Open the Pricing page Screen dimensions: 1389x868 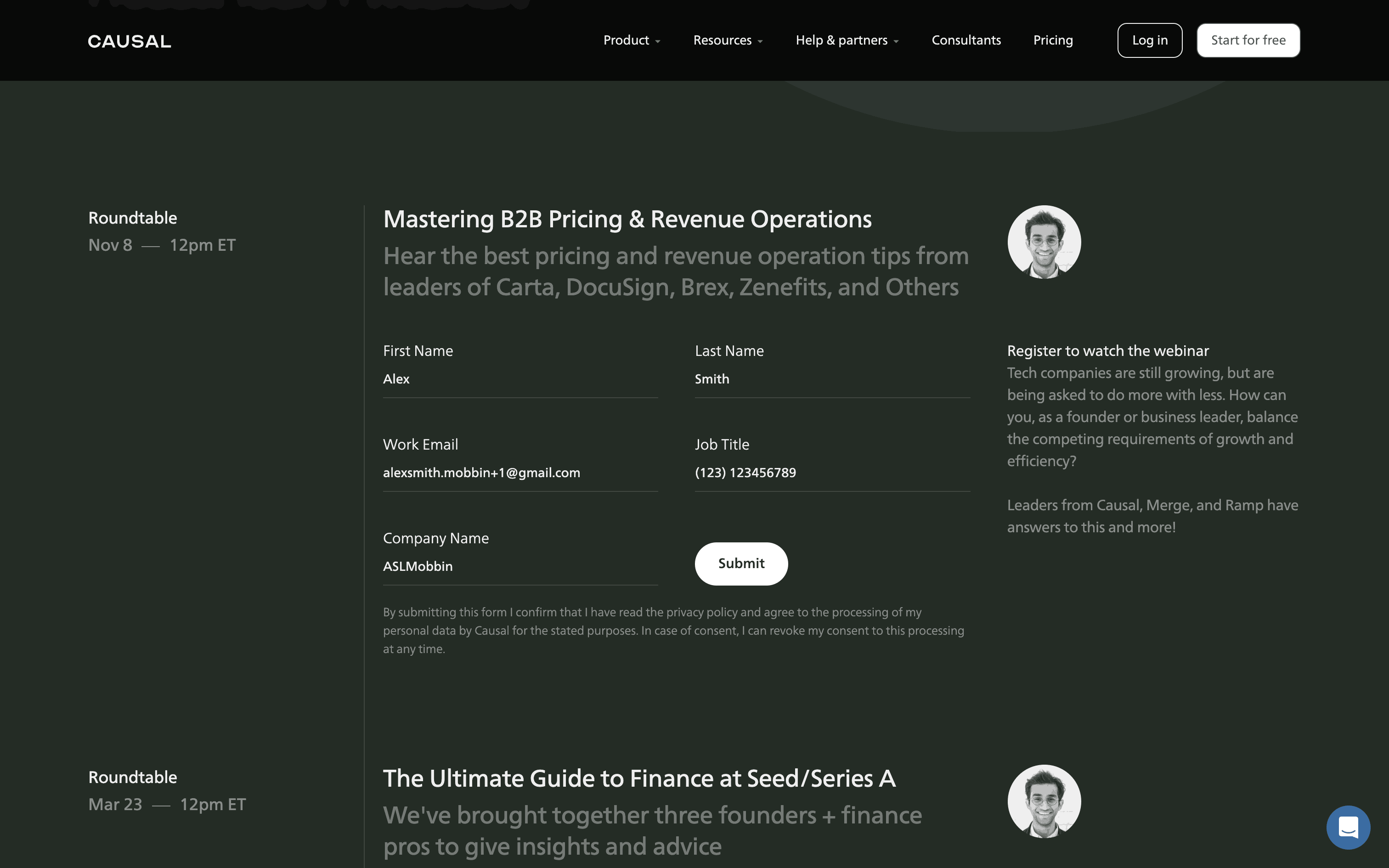click(1053, 40)
